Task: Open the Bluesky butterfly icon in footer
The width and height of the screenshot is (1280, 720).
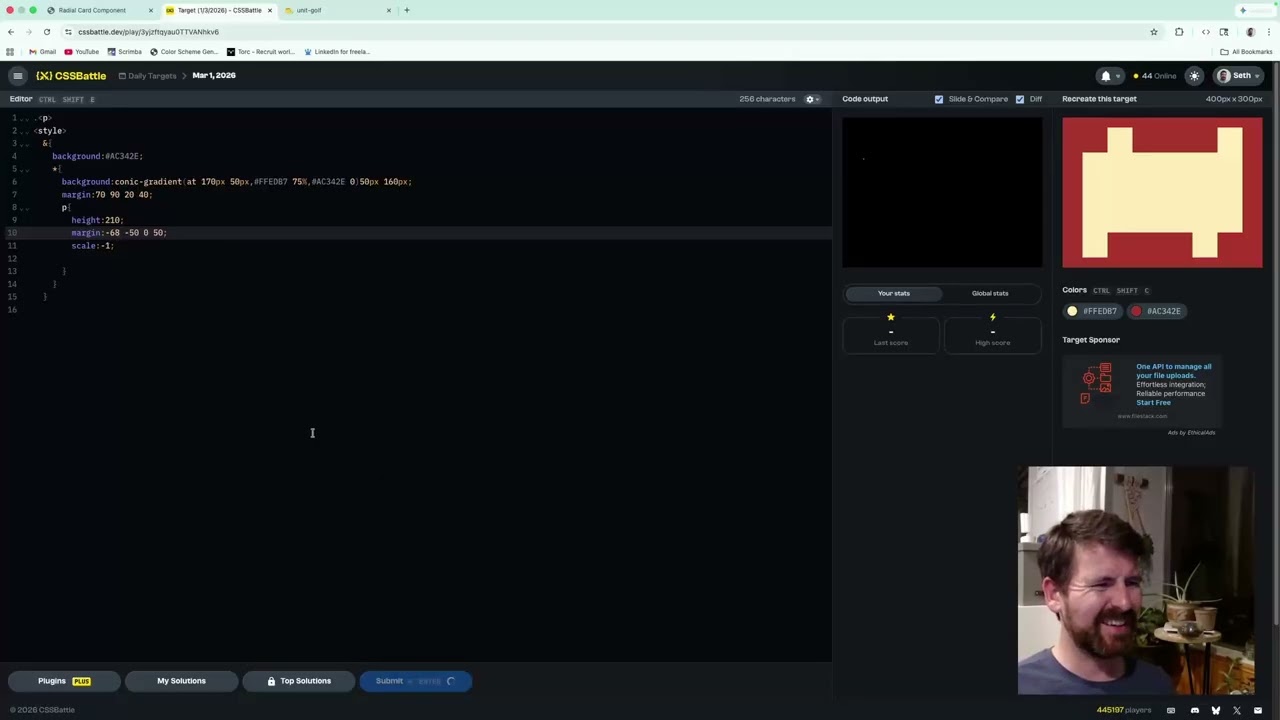Action: tap(1216, 710)
